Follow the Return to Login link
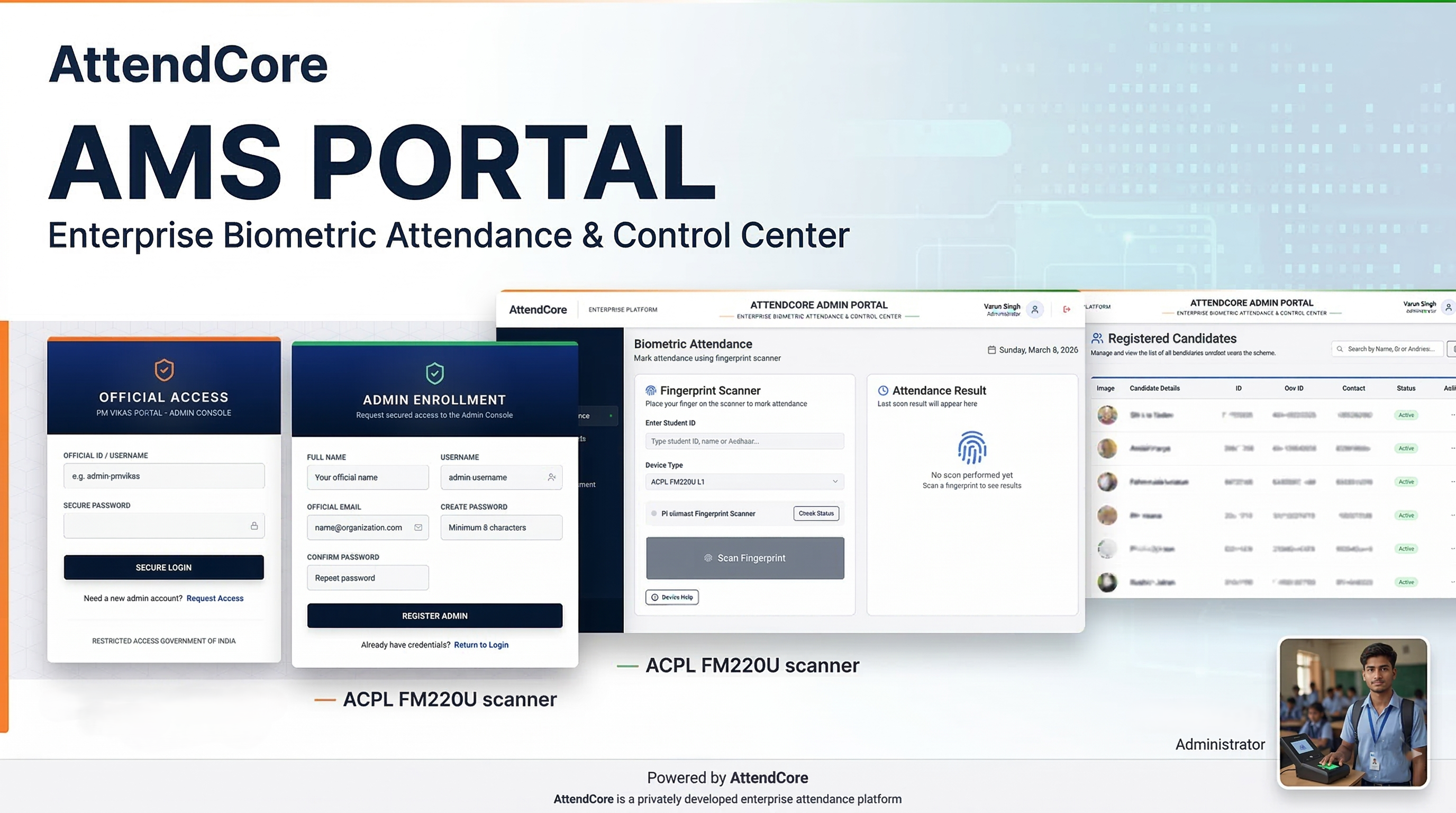The image size is (1456, 813). (x=481, y=645)
